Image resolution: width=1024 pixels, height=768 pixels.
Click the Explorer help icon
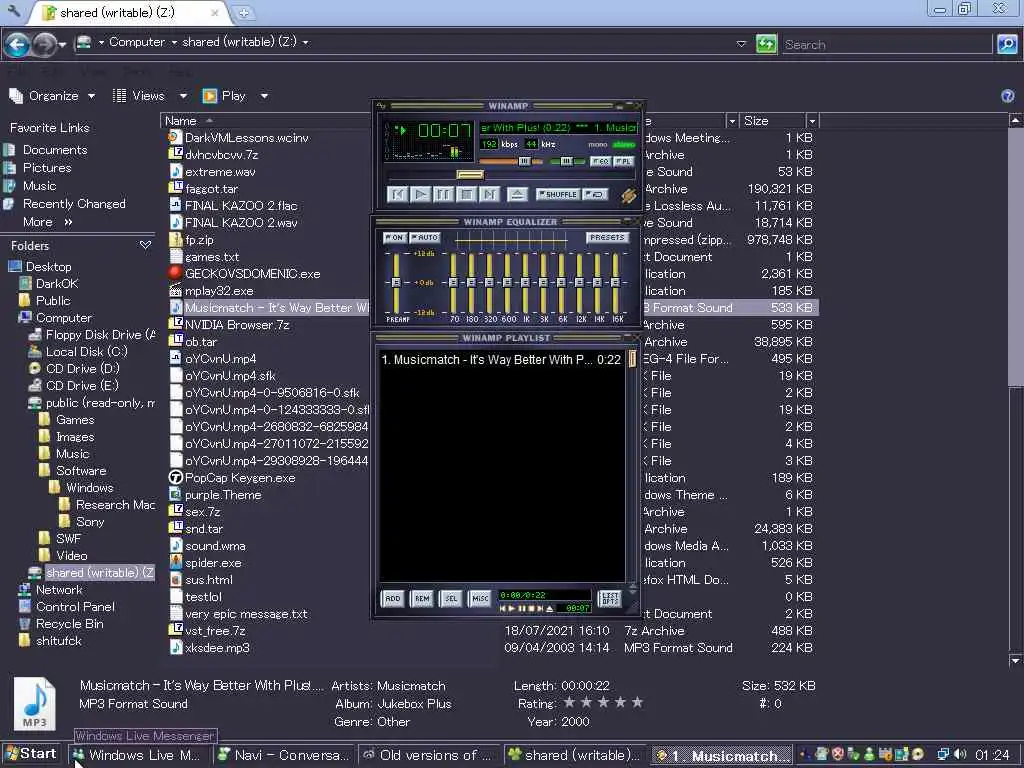1008,96
